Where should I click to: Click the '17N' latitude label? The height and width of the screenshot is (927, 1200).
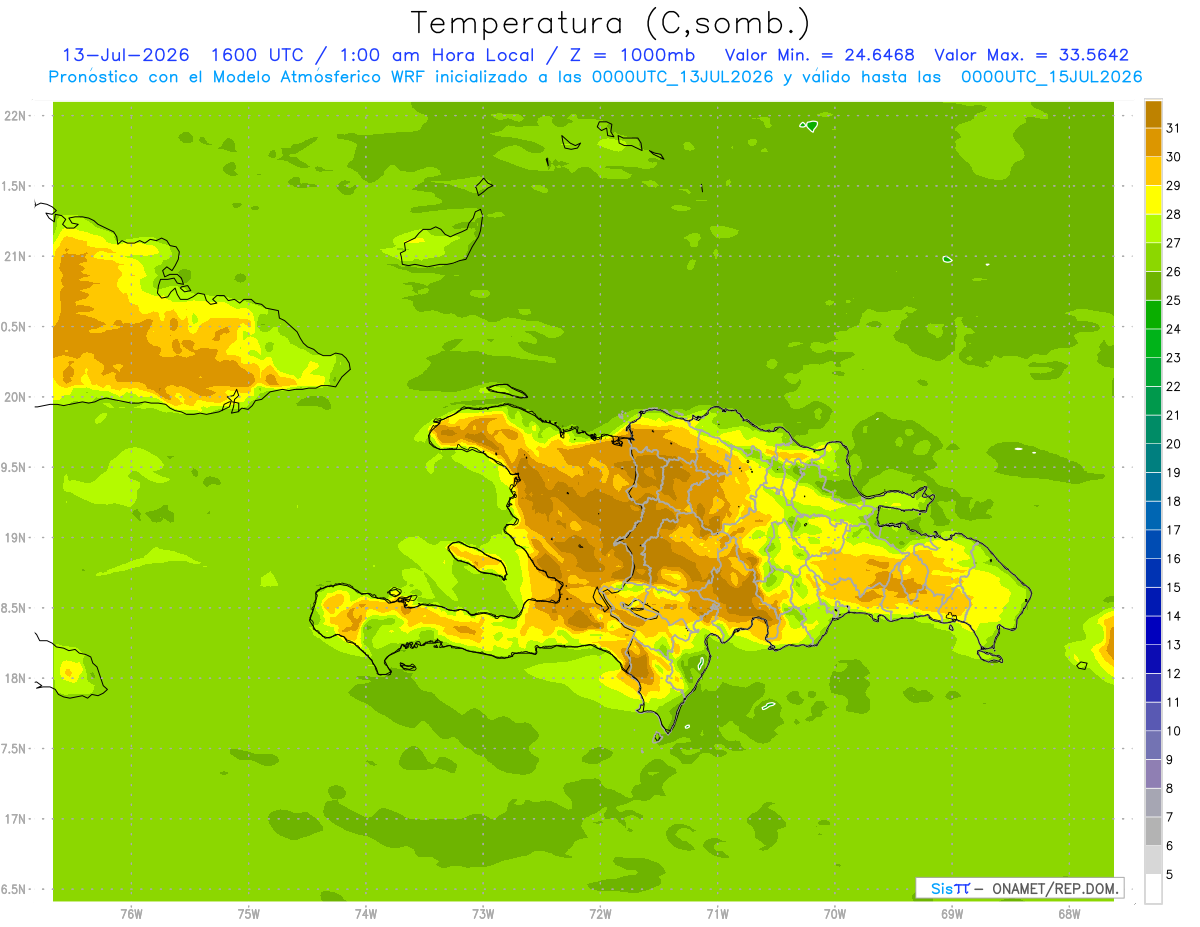point(15,819)
